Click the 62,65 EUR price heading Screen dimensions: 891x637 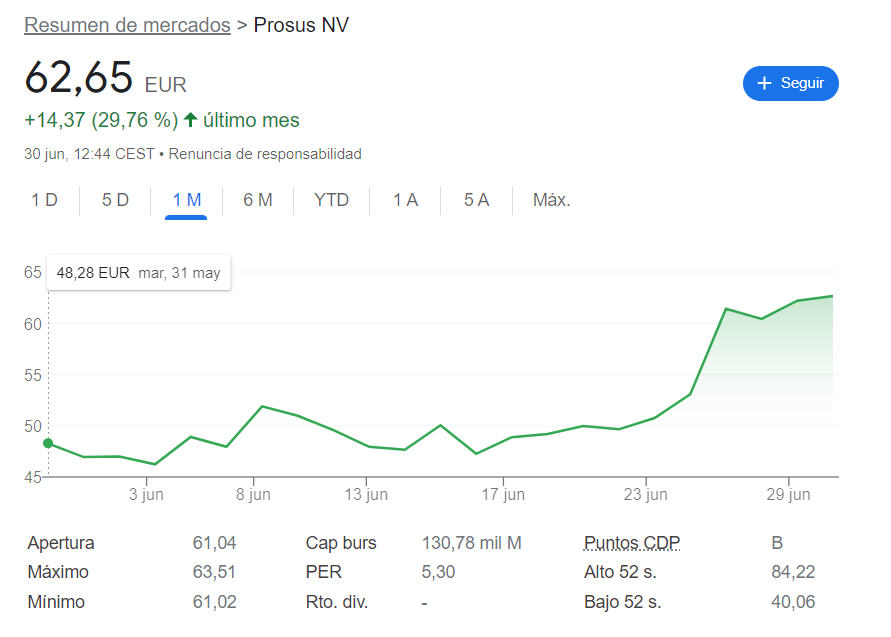(106, 78)
